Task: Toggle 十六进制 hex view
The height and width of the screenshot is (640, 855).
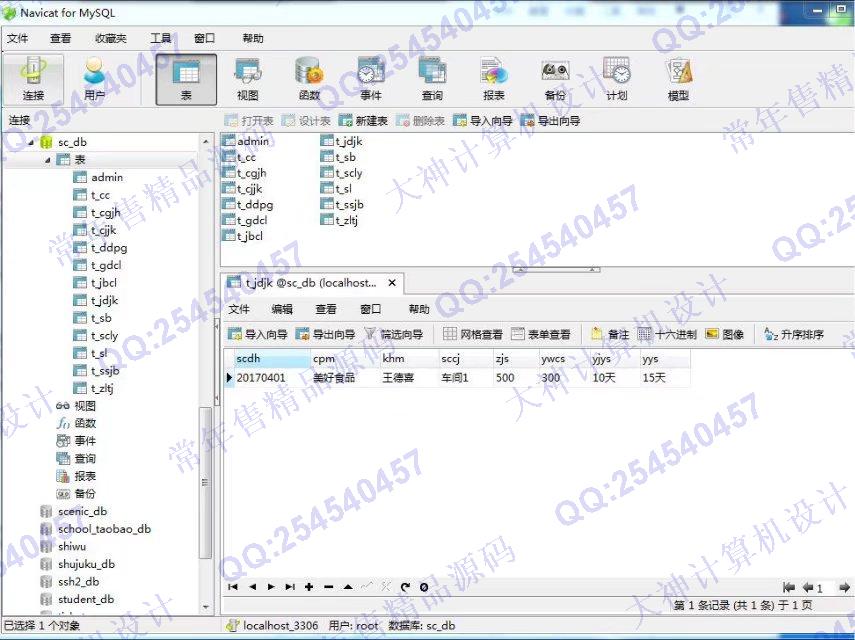Action: point(667,334)
